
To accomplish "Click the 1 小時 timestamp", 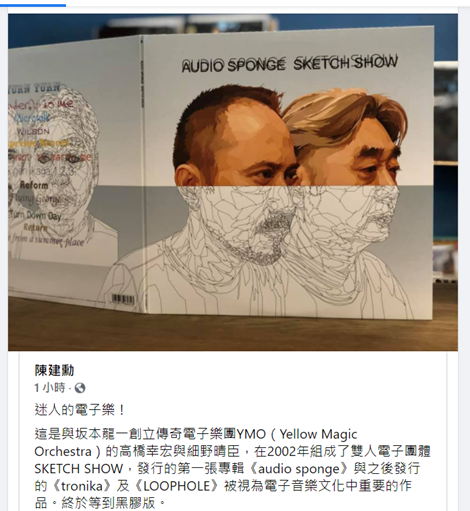I will (x=49, y=388).
